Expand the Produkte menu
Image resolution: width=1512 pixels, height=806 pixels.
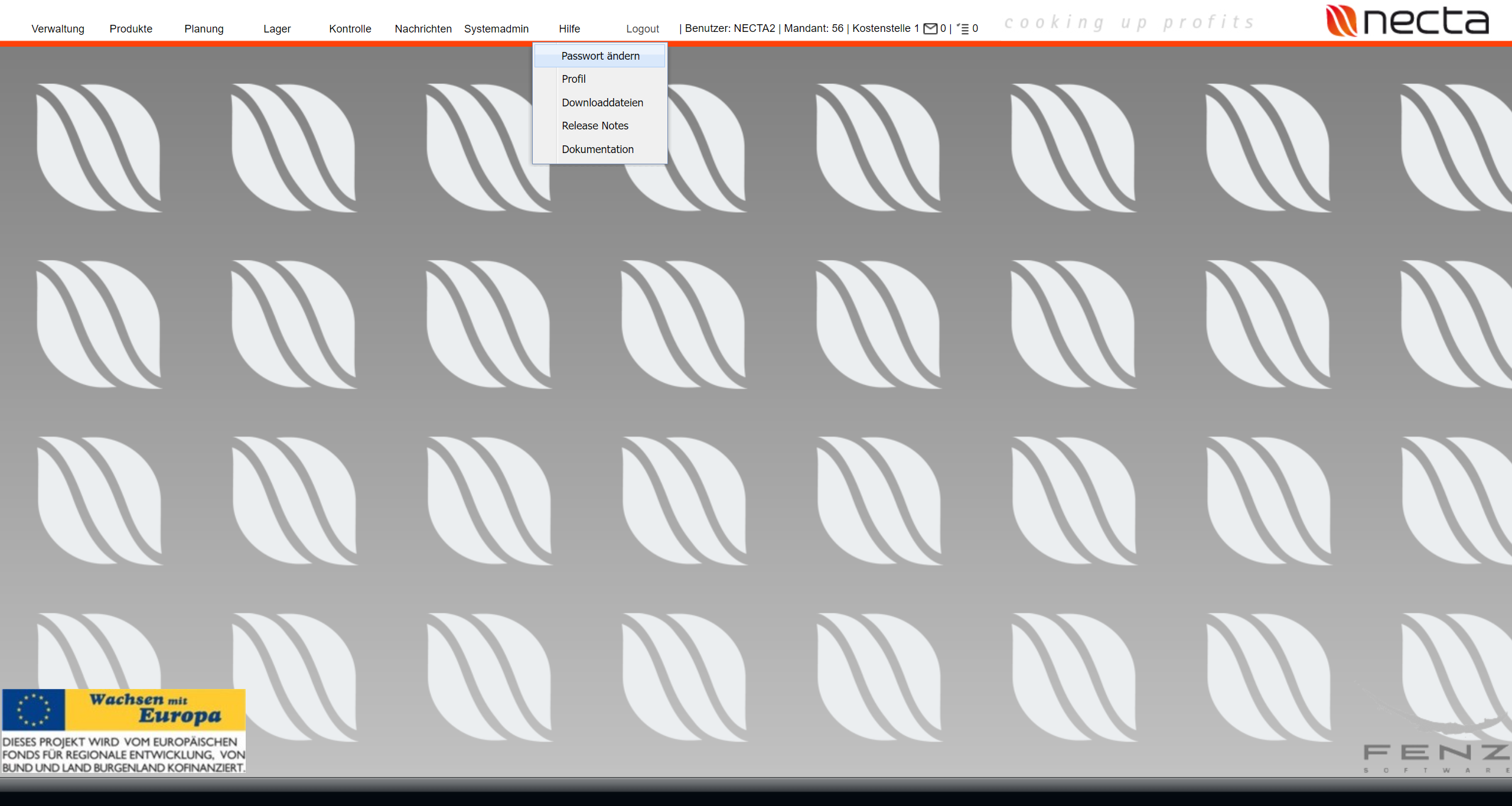coord(131,29)
